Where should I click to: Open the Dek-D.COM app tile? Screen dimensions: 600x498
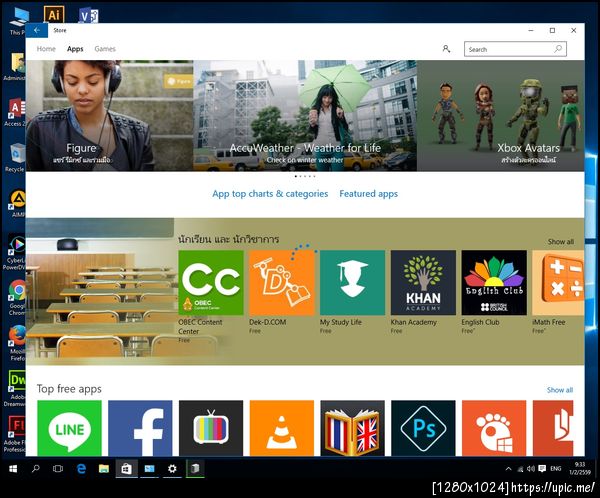[x=282, y=282]
